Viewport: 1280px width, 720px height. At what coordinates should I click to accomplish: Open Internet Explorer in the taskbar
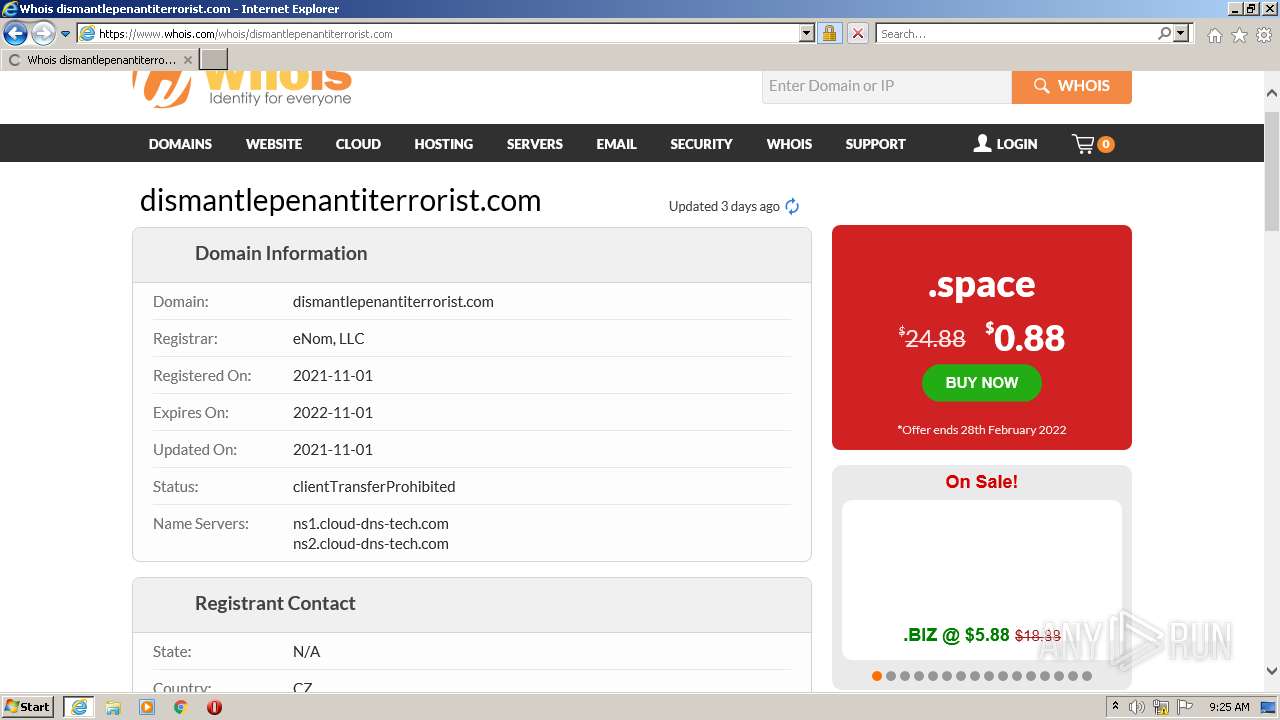click(78, 706)
